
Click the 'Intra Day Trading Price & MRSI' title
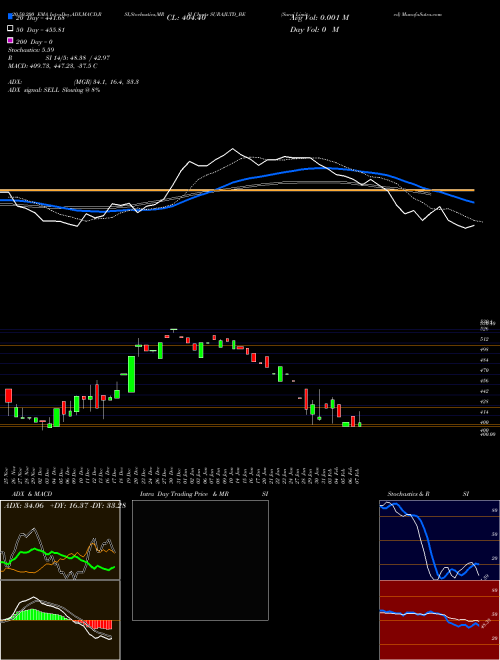click(204, 494)
